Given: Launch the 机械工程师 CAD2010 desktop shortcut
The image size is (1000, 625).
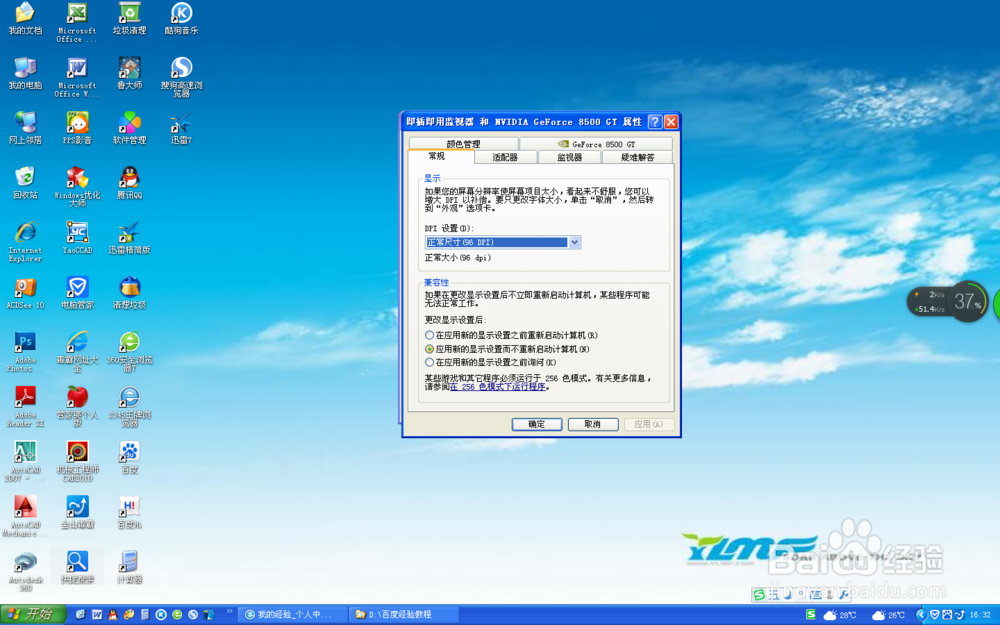Looking at the screenshot, I should click(x=77, y=461).
